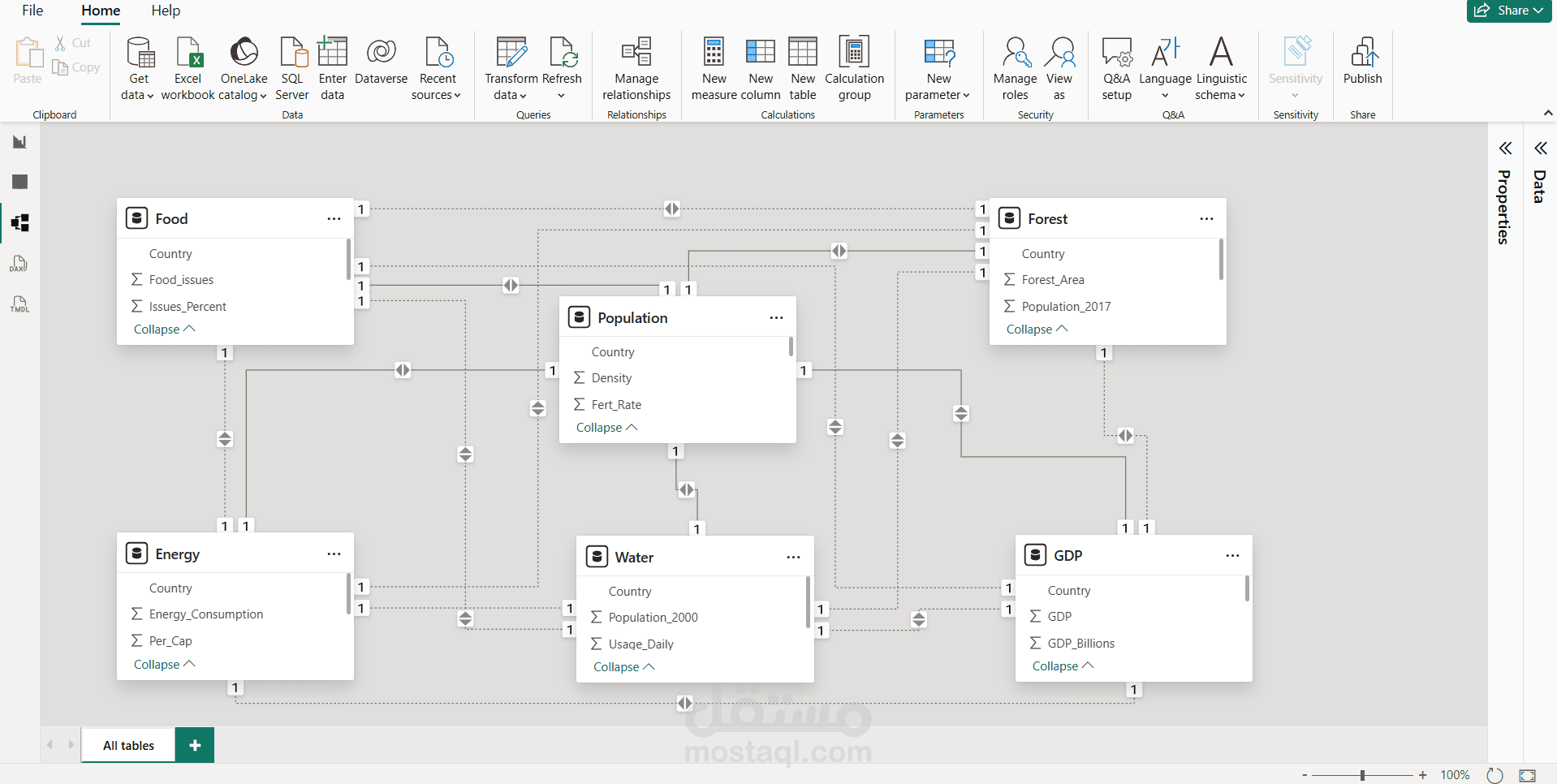Select the All tables layout tab
This screenshot has height=784, width=1557.
click(128, 745)
